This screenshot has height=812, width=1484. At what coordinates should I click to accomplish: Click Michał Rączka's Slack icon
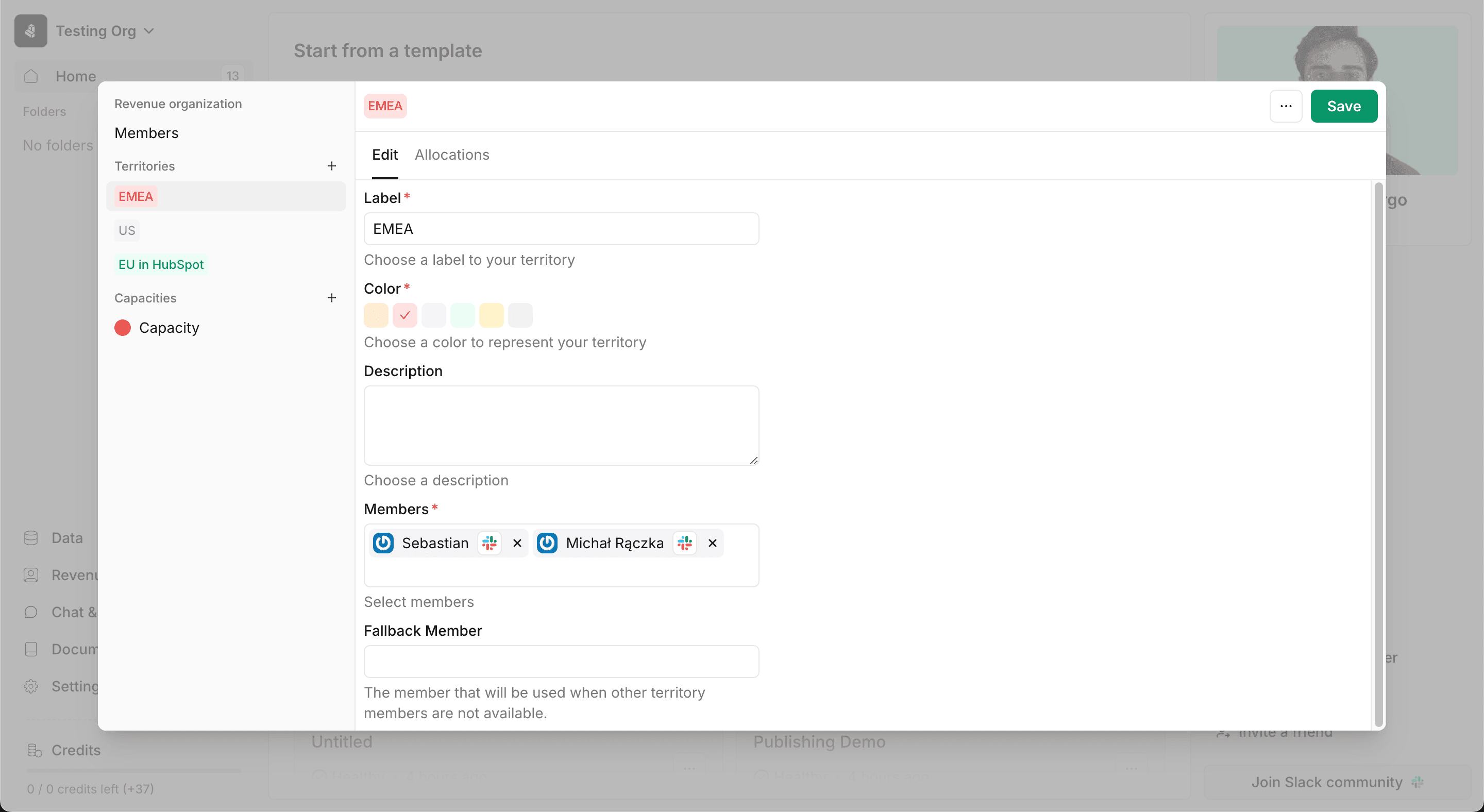point(684,543)
